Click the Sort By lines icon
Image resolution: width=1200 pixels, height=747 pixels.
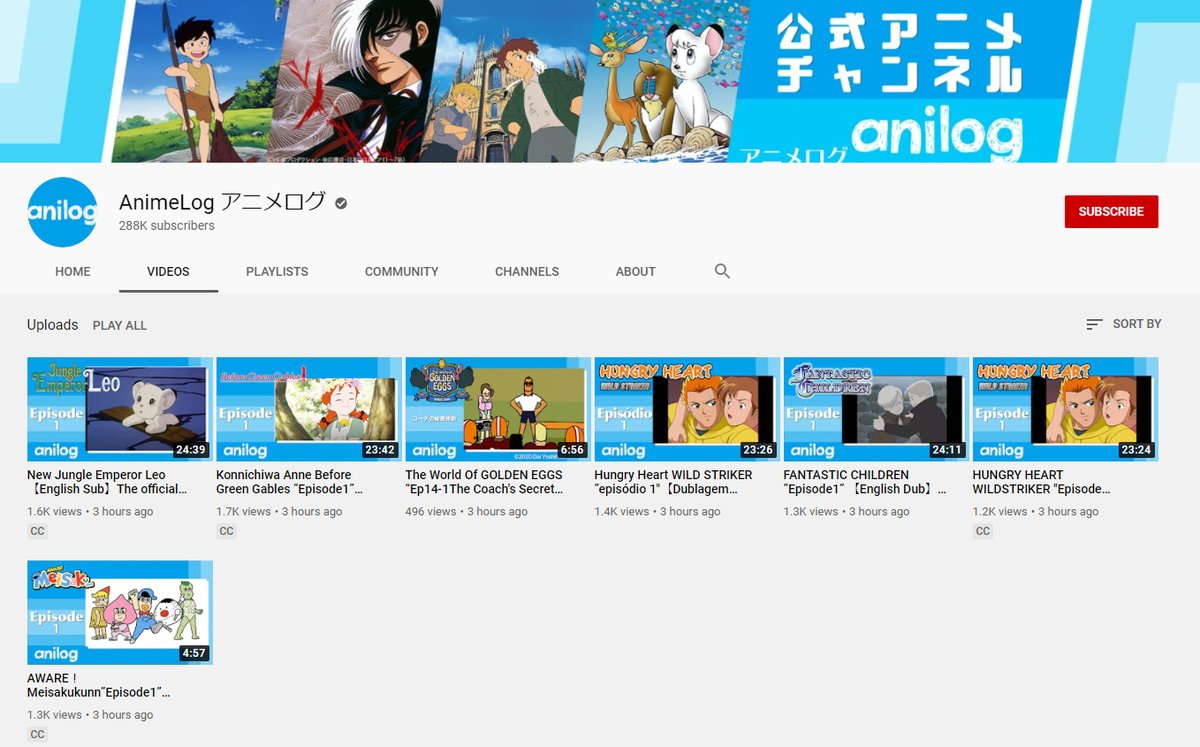1094,324
